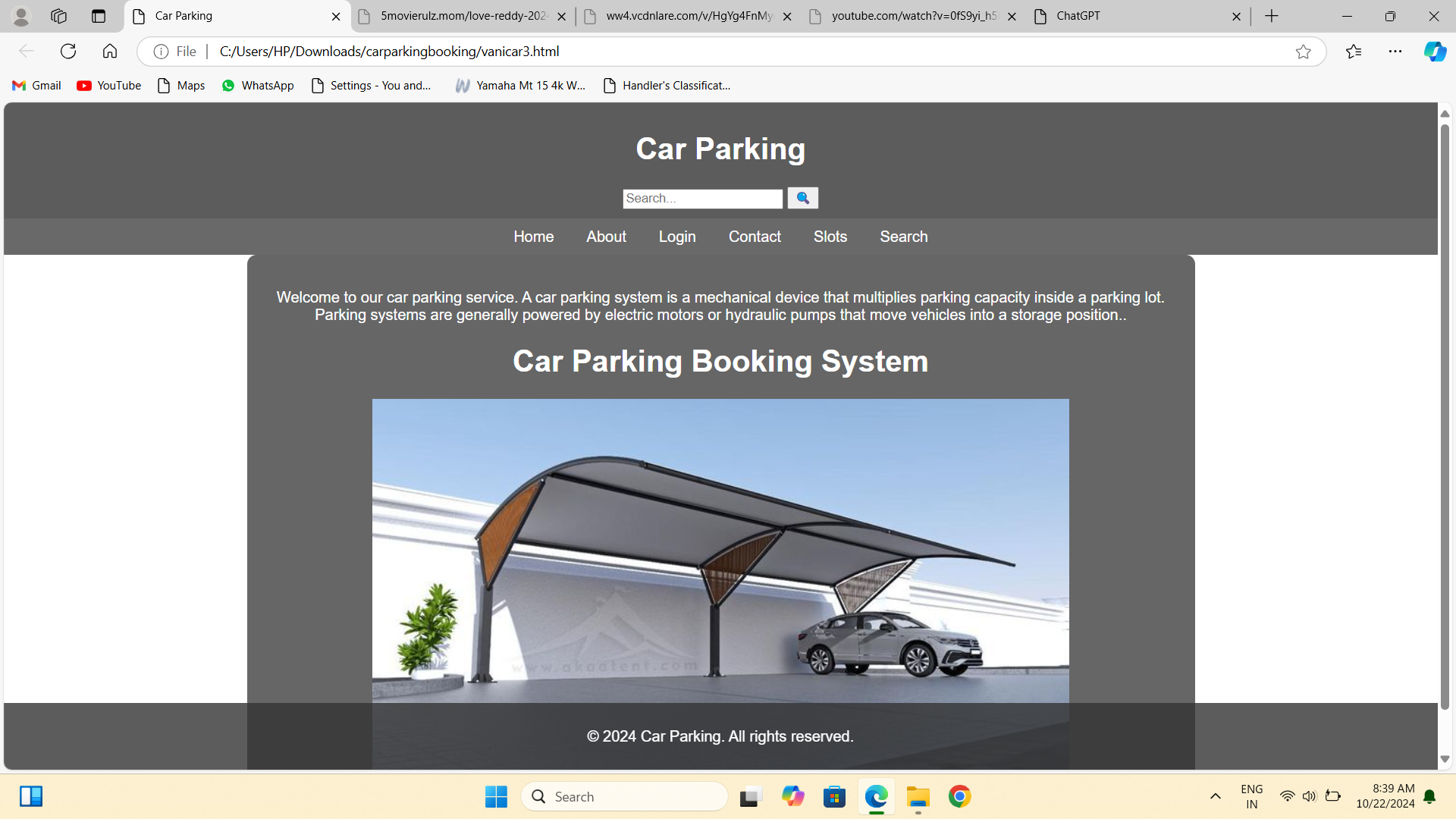Click the browser home icon
Image resolution: width=1456 pixels, height=819 pixels.
[x=110, y=52]
